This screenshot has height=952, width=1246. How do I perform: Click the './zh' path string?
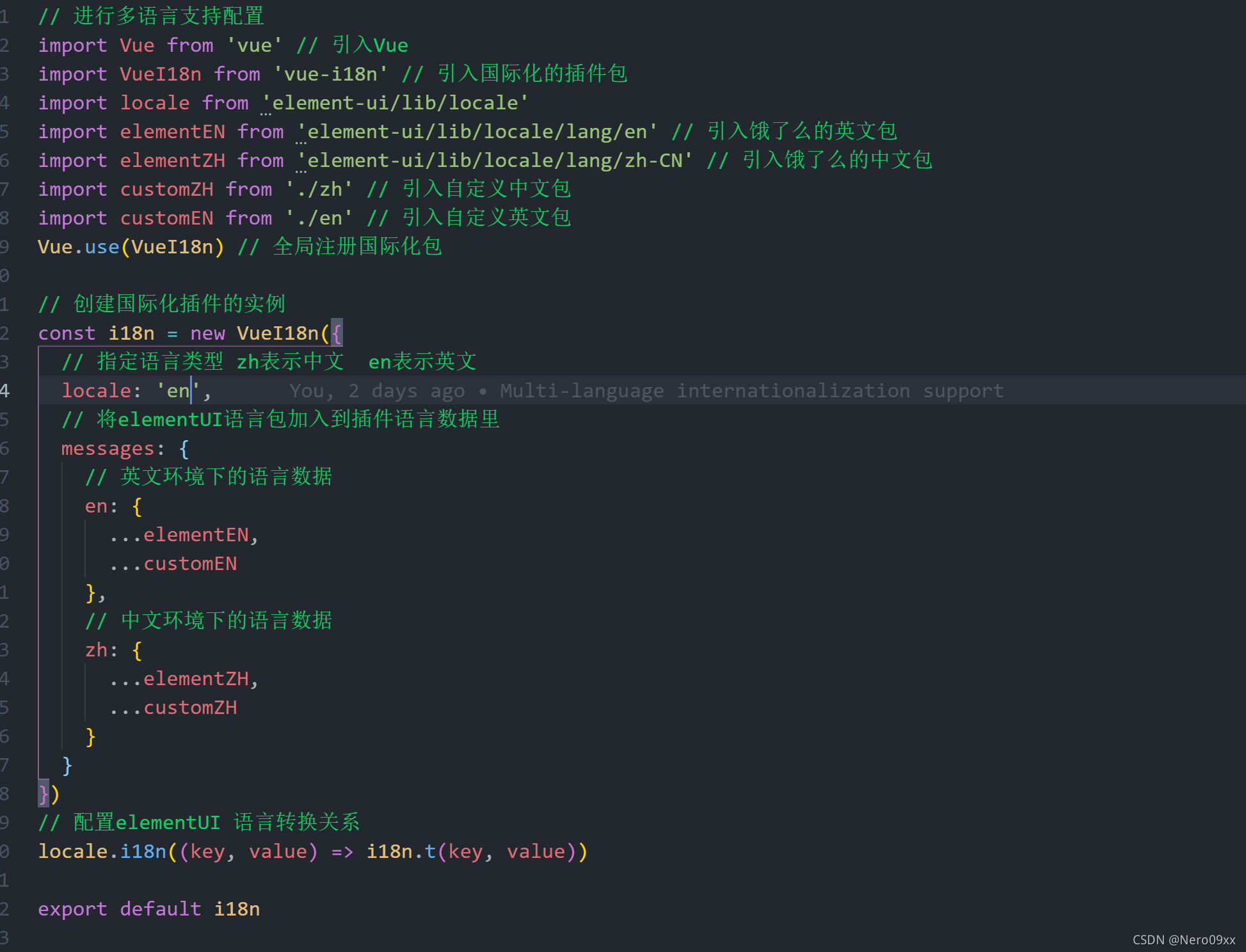pyautogui.click(x=319, y=189)
